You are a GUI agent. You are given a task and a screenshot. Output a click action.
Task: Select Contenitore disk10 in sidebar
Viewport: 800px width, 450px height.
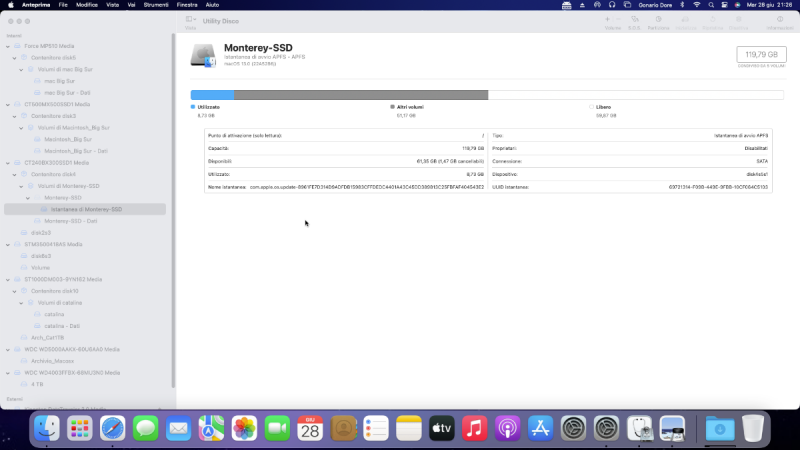(x=55, y=291)
